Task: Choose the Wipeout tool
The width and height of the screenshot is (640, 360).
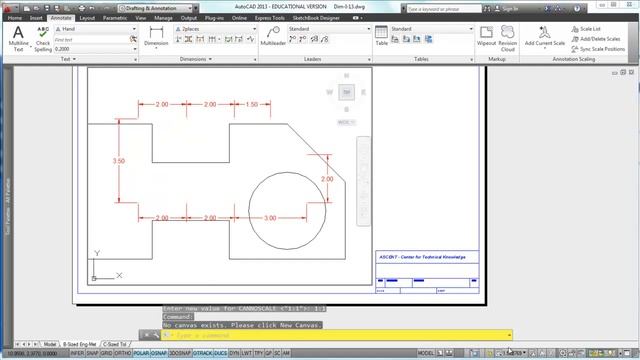Action: click(x=486, y=36)
